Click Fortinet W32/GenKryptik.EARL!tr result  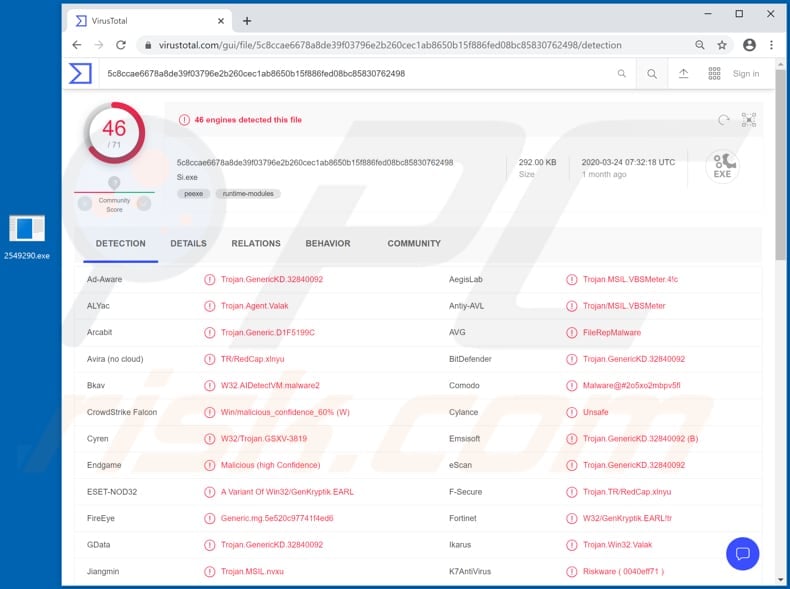click(x=627, y=518)
